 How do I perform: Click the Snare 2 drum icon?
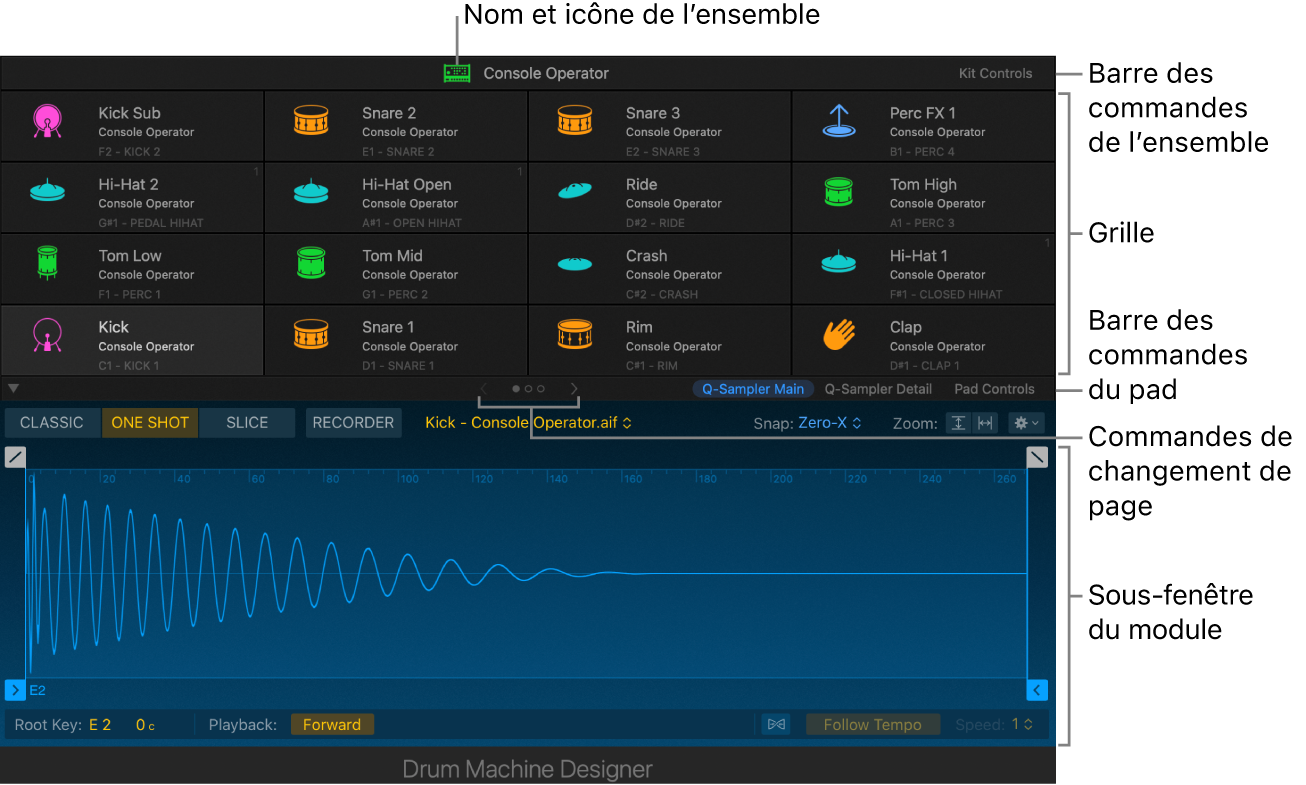click(x=311, y=120)
